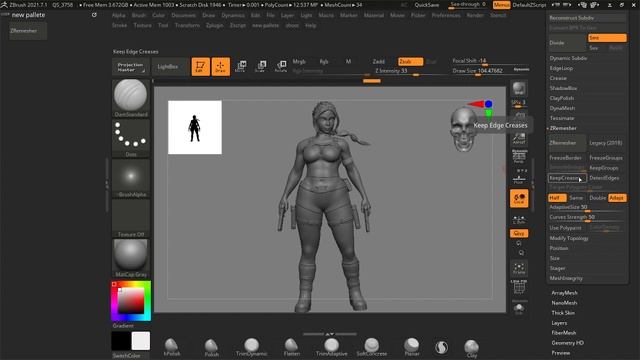Toggle the Local transformations button
This screenshot has height=360, width=640.
[519, 198]
